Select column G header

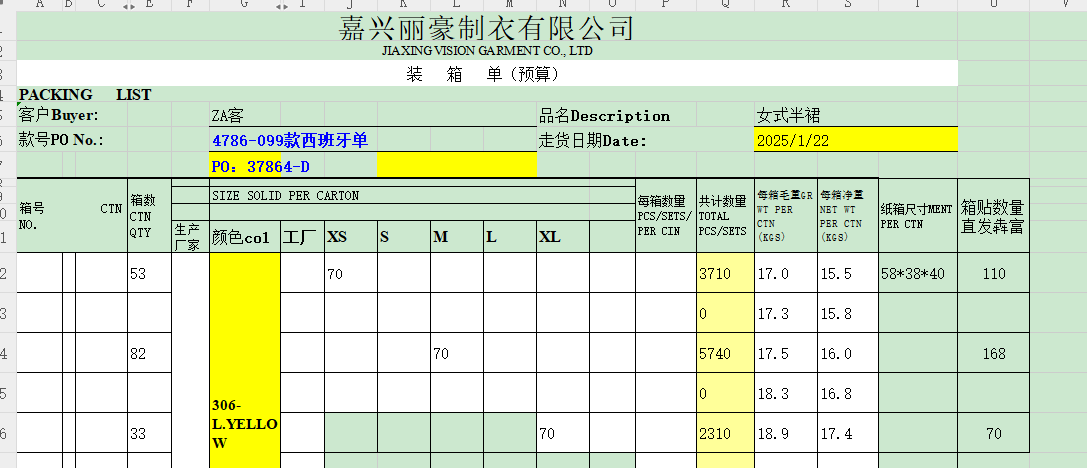click(244, 6)
